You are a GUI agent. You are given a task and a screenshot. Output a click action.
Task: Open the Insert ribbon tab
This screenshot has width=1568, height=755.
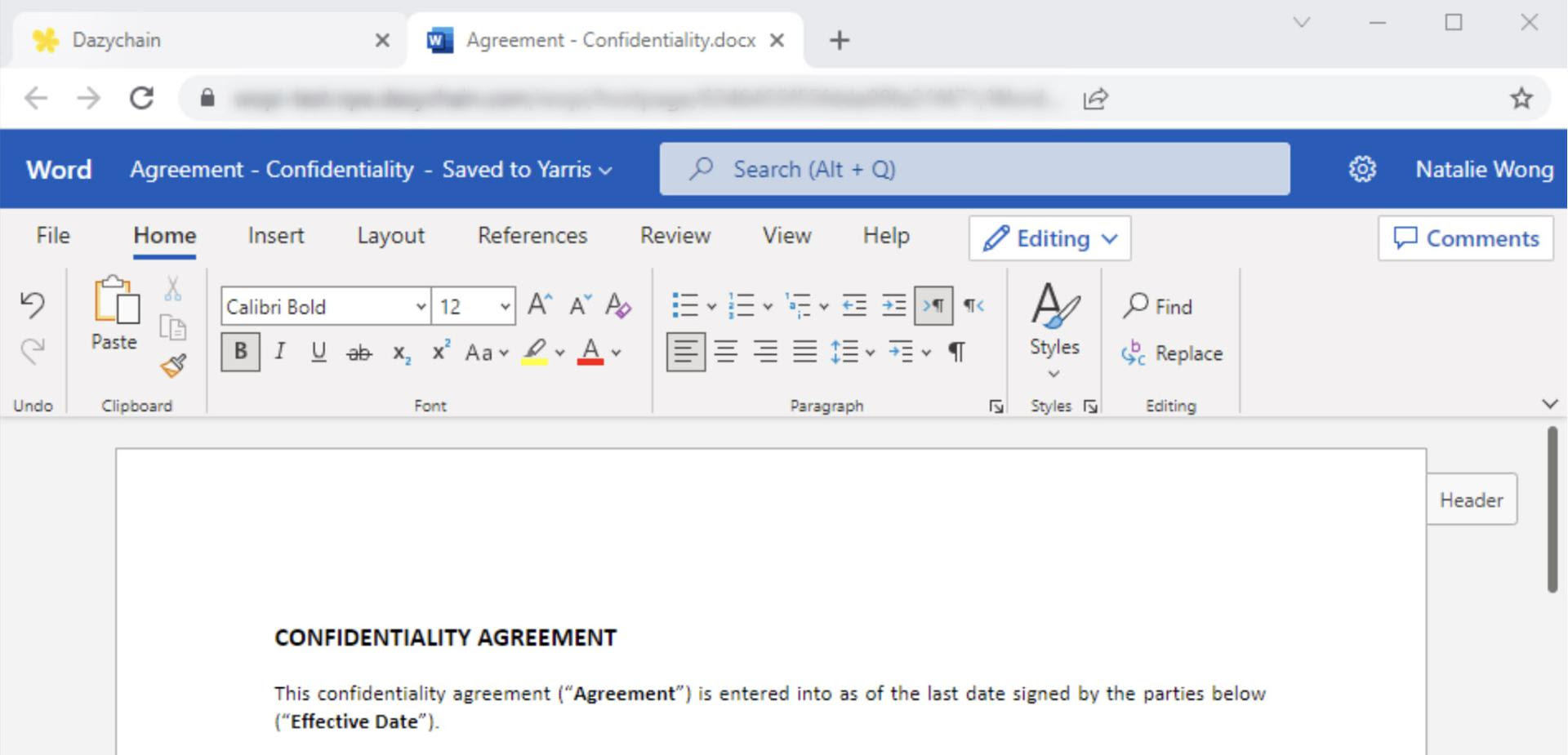tap(276, 236)
